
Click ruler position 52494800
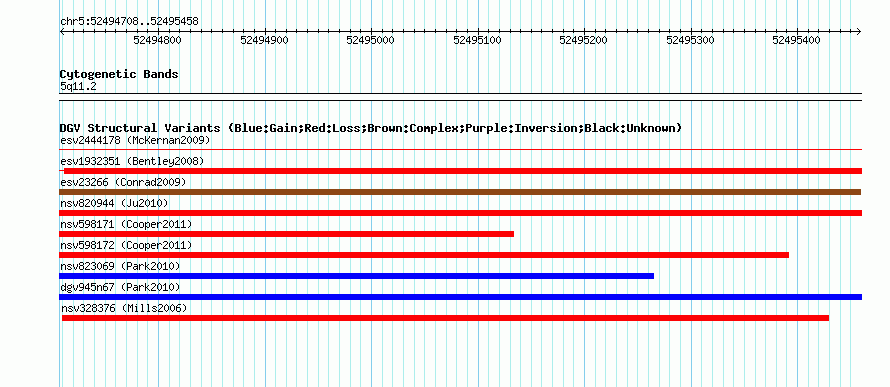157,40
